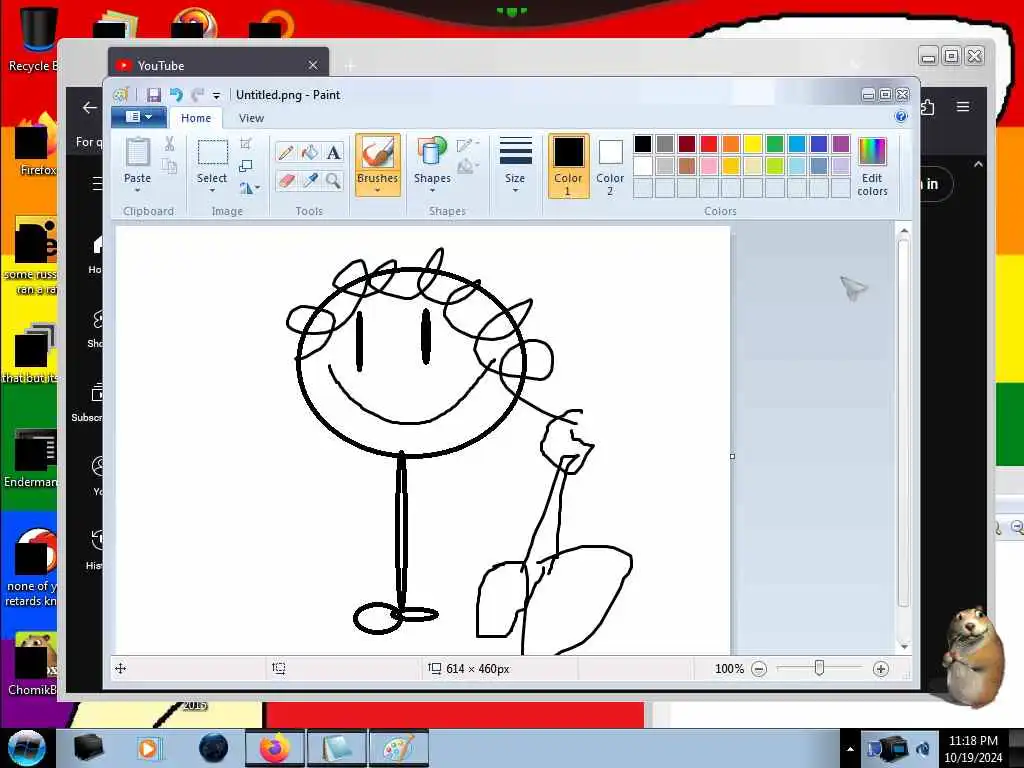Click the zoom slider handle
1024x768 pixels.
pos(819,668)
